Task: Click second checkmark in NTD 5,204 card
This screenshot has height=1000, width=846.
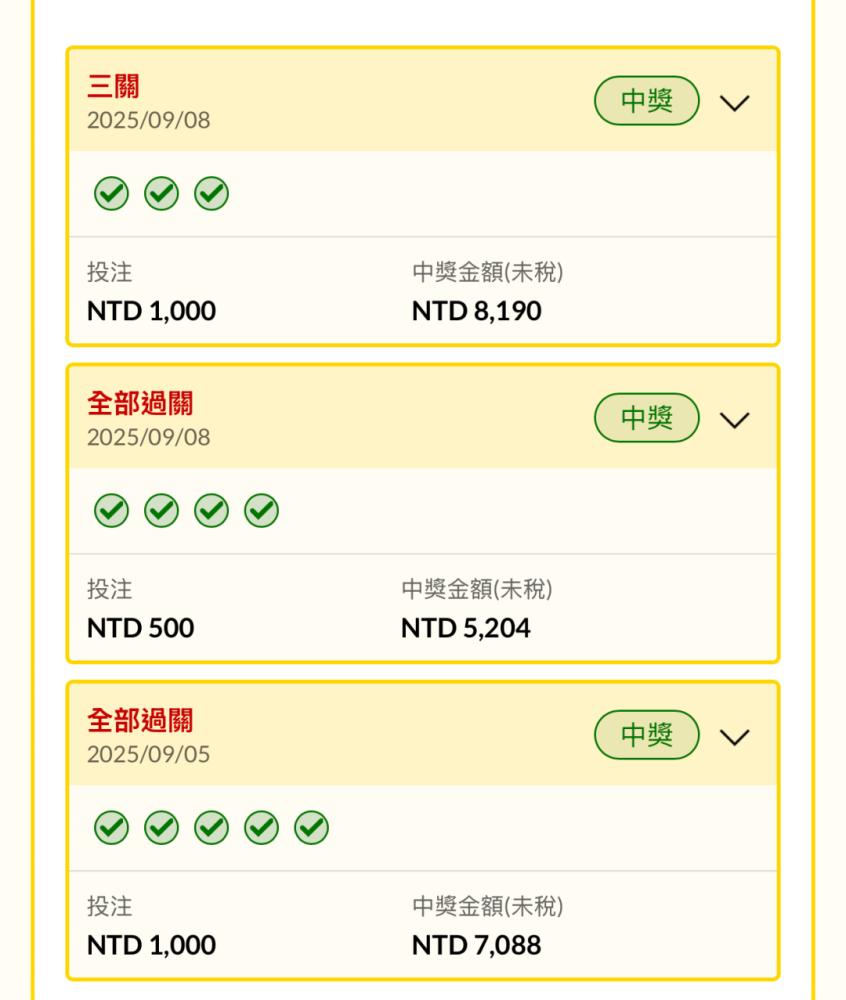Action: pos(161,511)
